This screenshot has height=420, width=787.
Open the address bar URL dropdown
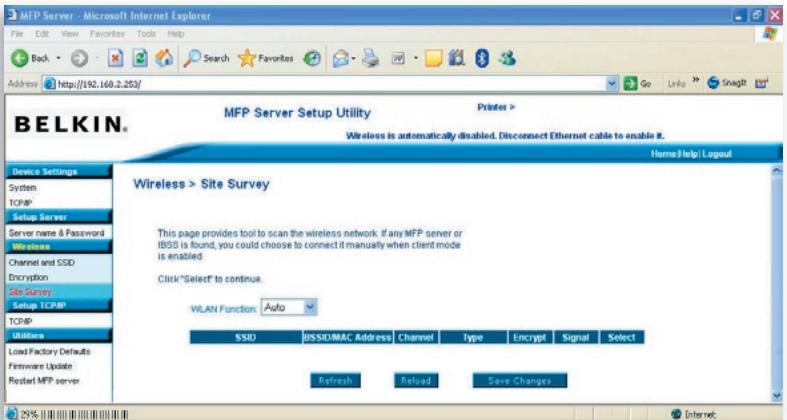tap(611, 84)
